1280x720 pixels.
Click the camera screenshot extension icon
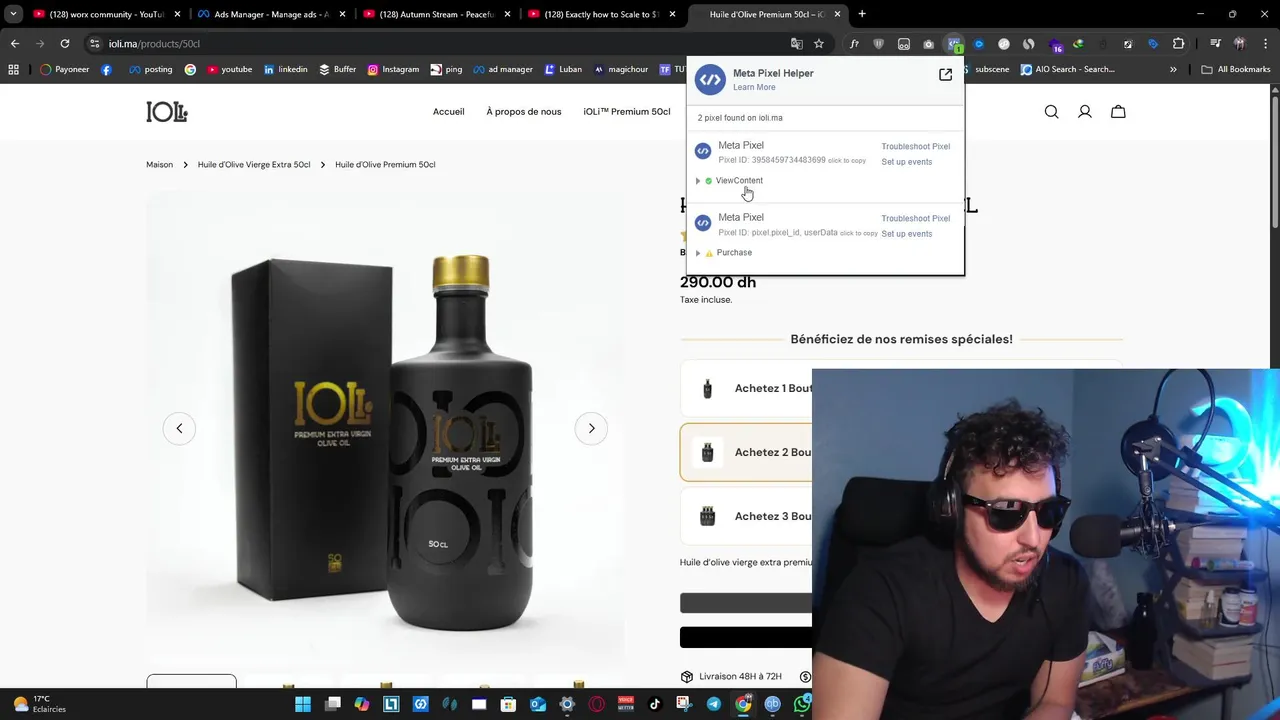[928, 44]
